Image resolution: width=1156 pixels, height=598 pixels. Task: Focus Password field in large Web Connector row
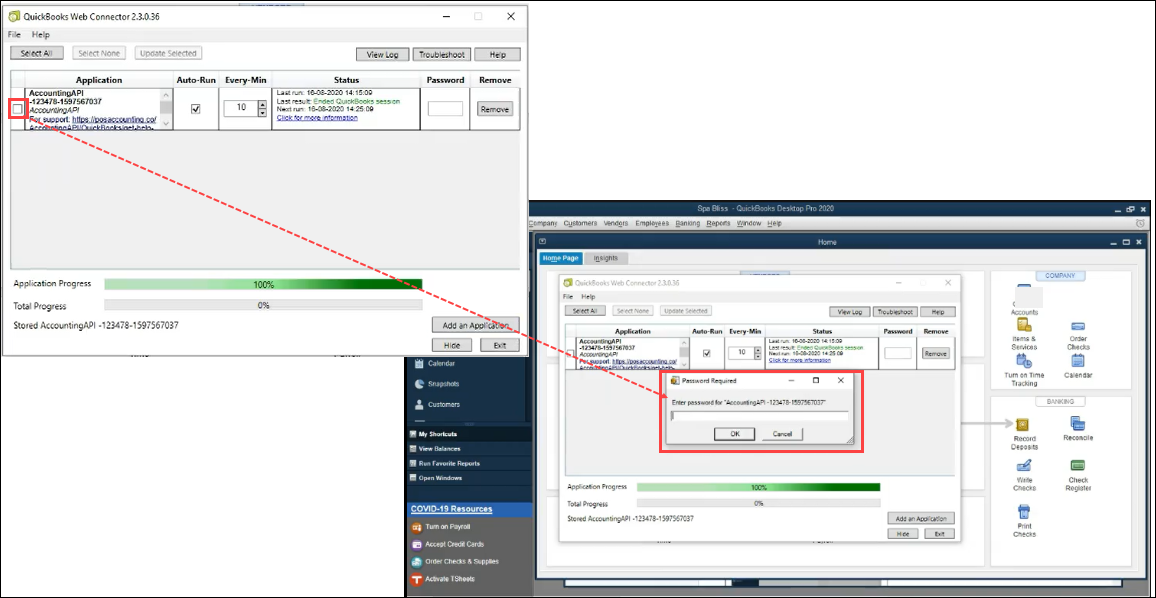(x=445, y=108)
